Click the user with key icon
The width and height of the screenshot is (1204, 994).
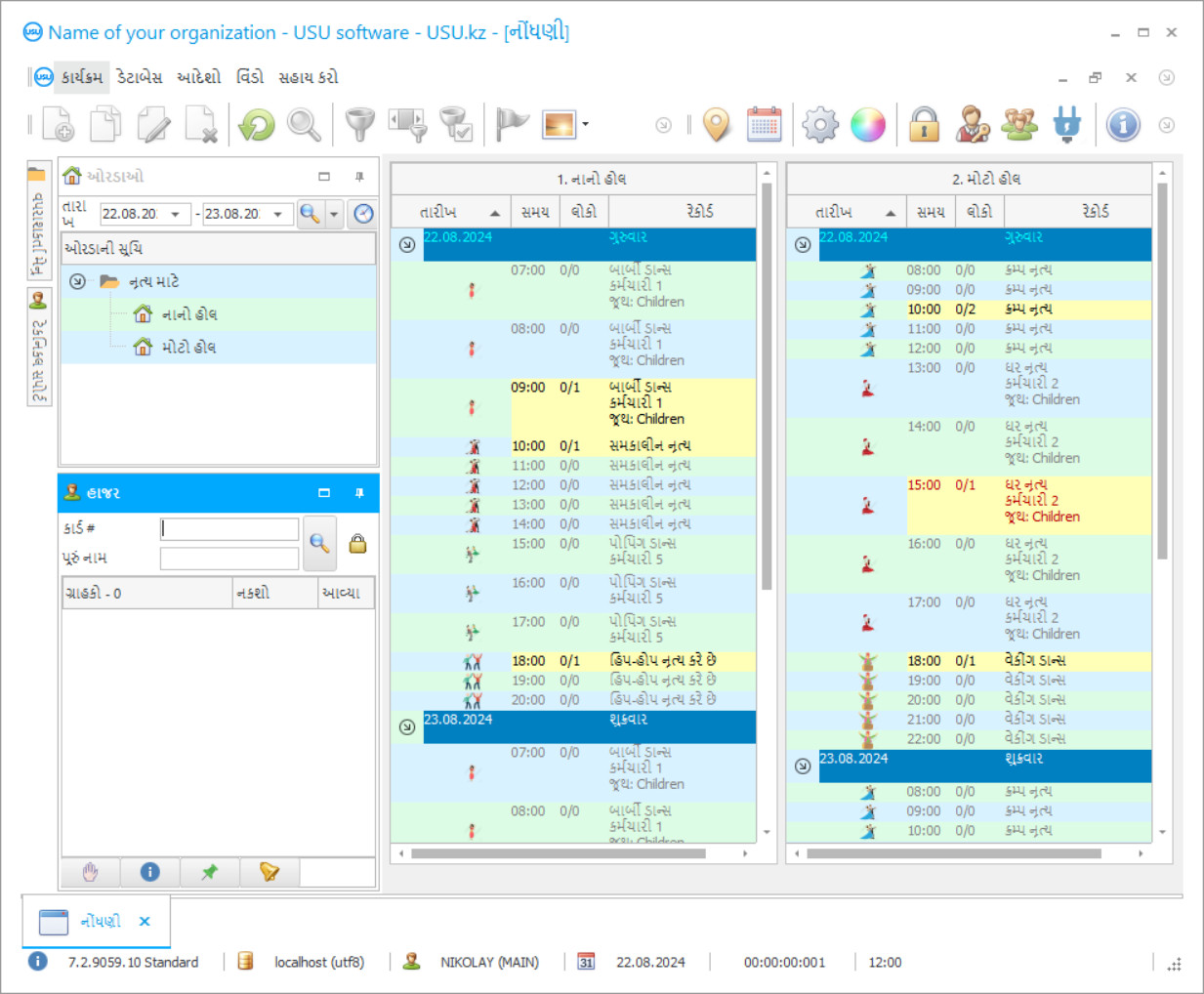(972, 125)
